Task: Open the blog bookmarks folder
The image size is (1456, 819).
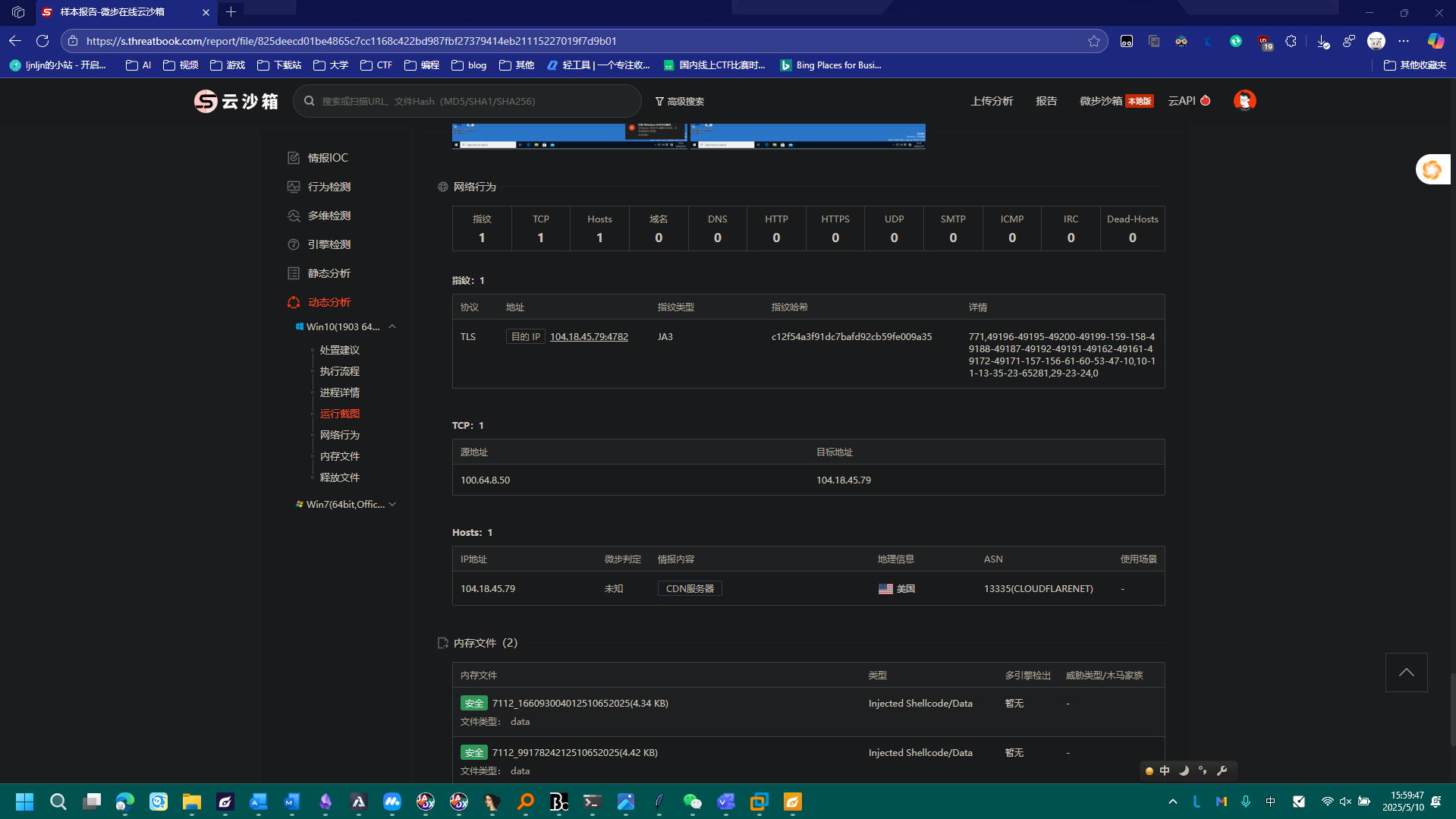Action: tap(469, 65)
